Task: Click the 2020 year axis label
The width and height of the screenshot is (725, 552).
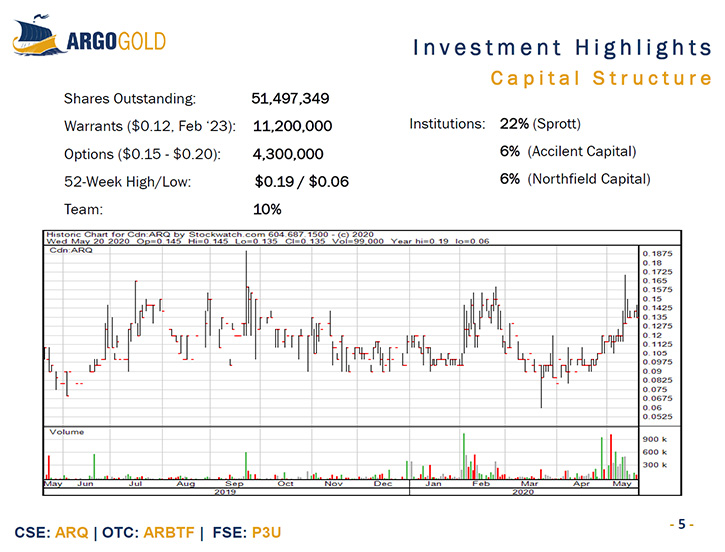Action: [x=523, y=492]
